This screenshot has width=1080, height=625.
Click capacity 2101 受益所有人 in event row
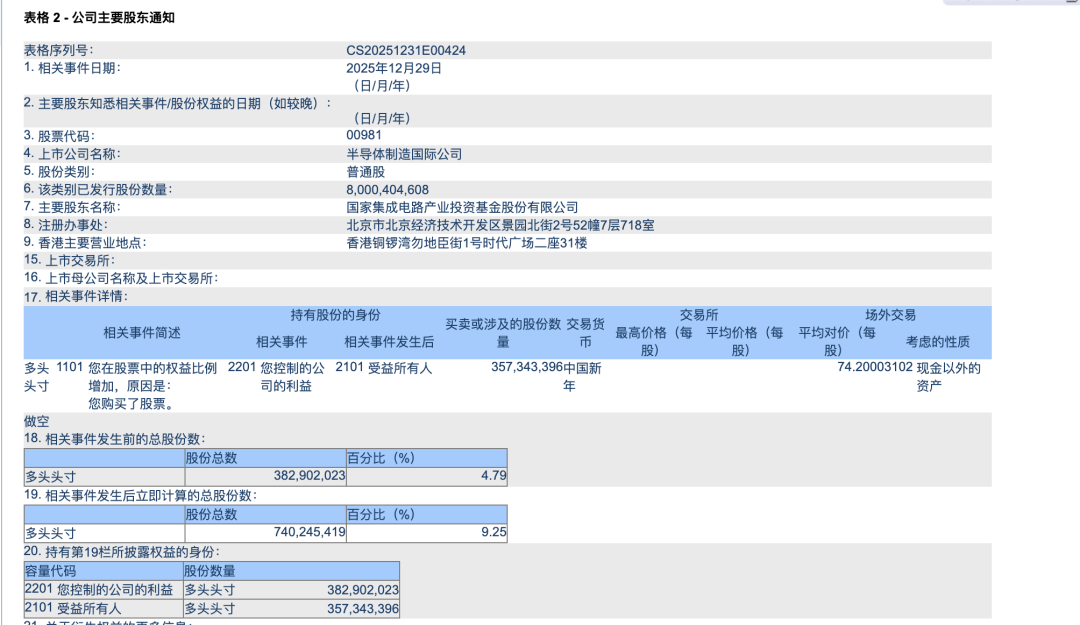coord(384,368)
